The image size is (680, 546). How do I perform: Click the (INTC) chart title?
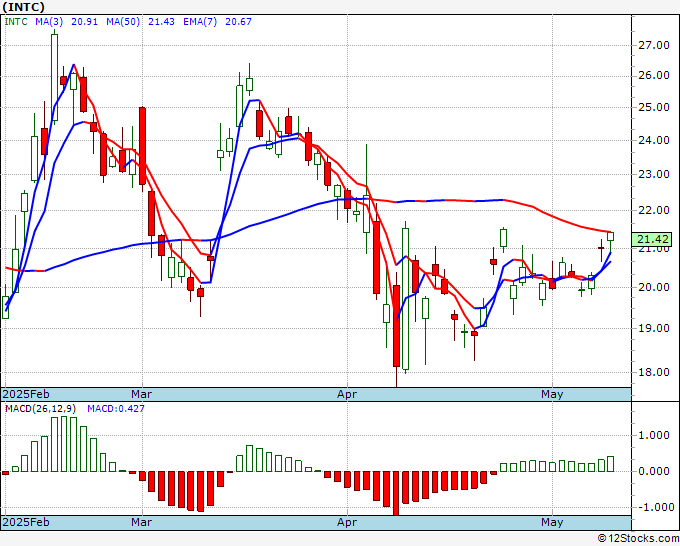(x=24, y=7)
